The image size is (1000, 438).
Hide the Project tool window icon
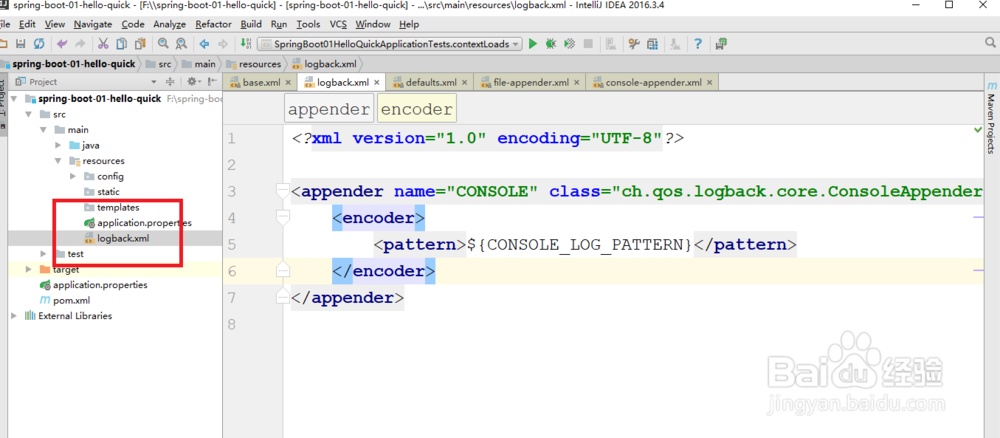point(212,82)
